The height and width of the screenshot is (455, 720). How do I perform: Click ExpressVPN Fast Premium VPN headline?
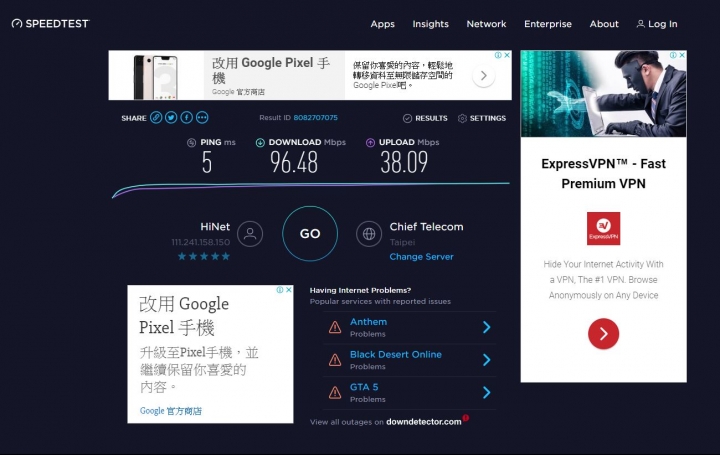click(x=603, y=174)
